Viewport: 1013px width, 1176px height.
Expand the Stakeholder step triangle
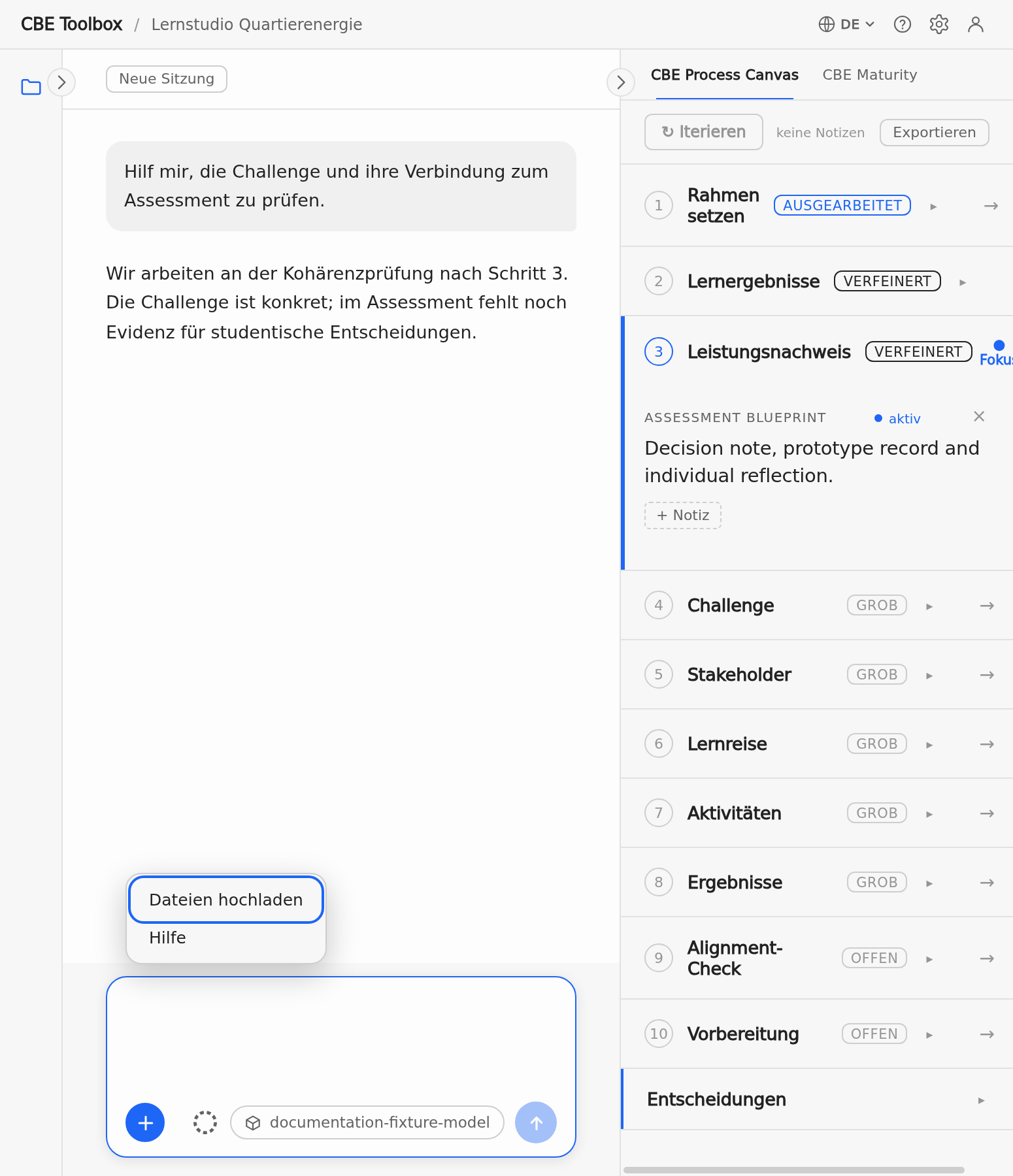pos(929,676)
